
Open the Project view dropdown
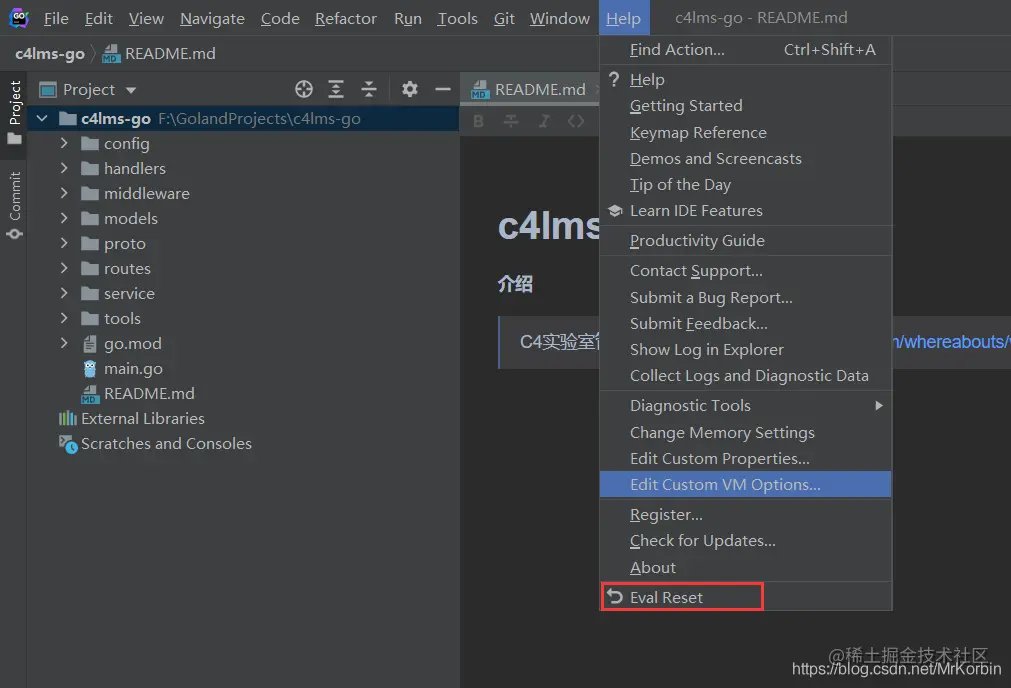131,90
